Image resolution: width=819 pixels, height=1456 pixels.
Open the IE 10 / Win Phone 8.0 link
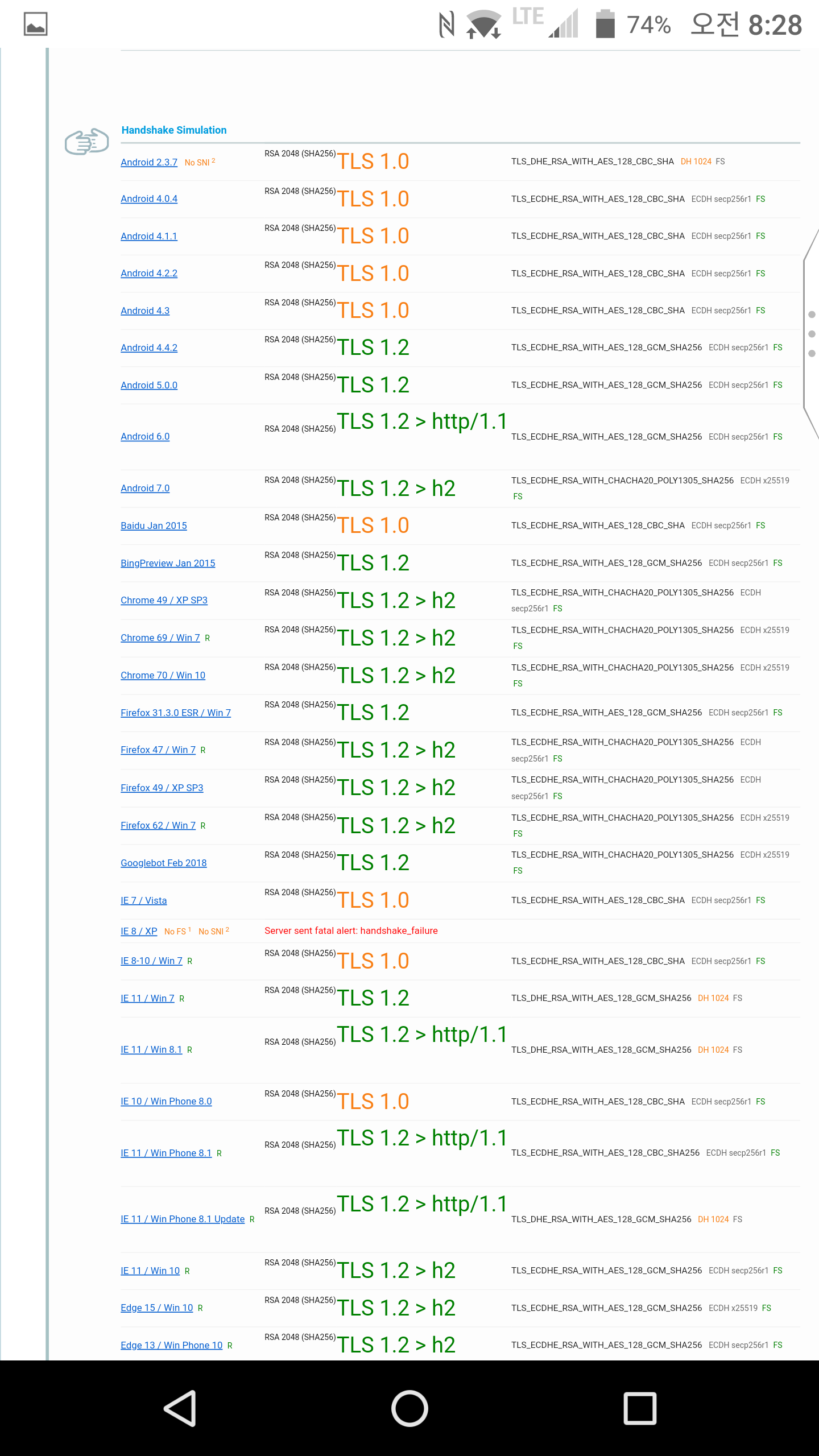166,1101
